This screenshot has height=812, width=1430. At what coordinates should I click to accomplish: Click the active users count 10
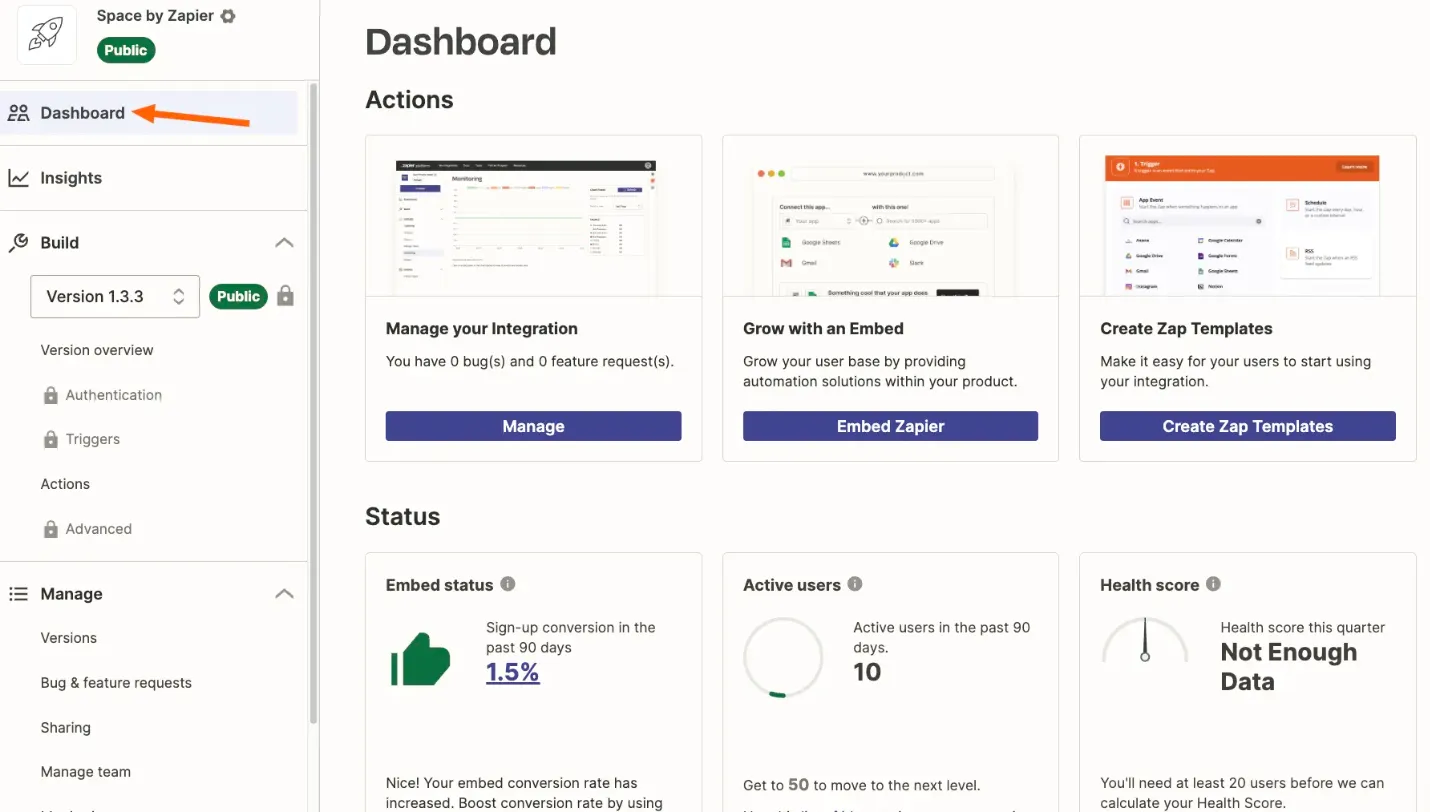click(867, 672)
